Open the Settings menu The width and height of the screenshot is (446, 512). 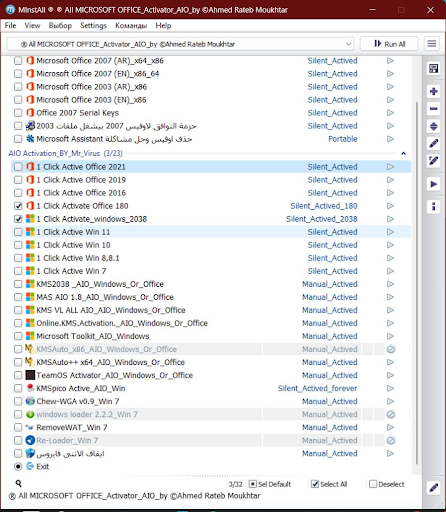coord(93,26)
